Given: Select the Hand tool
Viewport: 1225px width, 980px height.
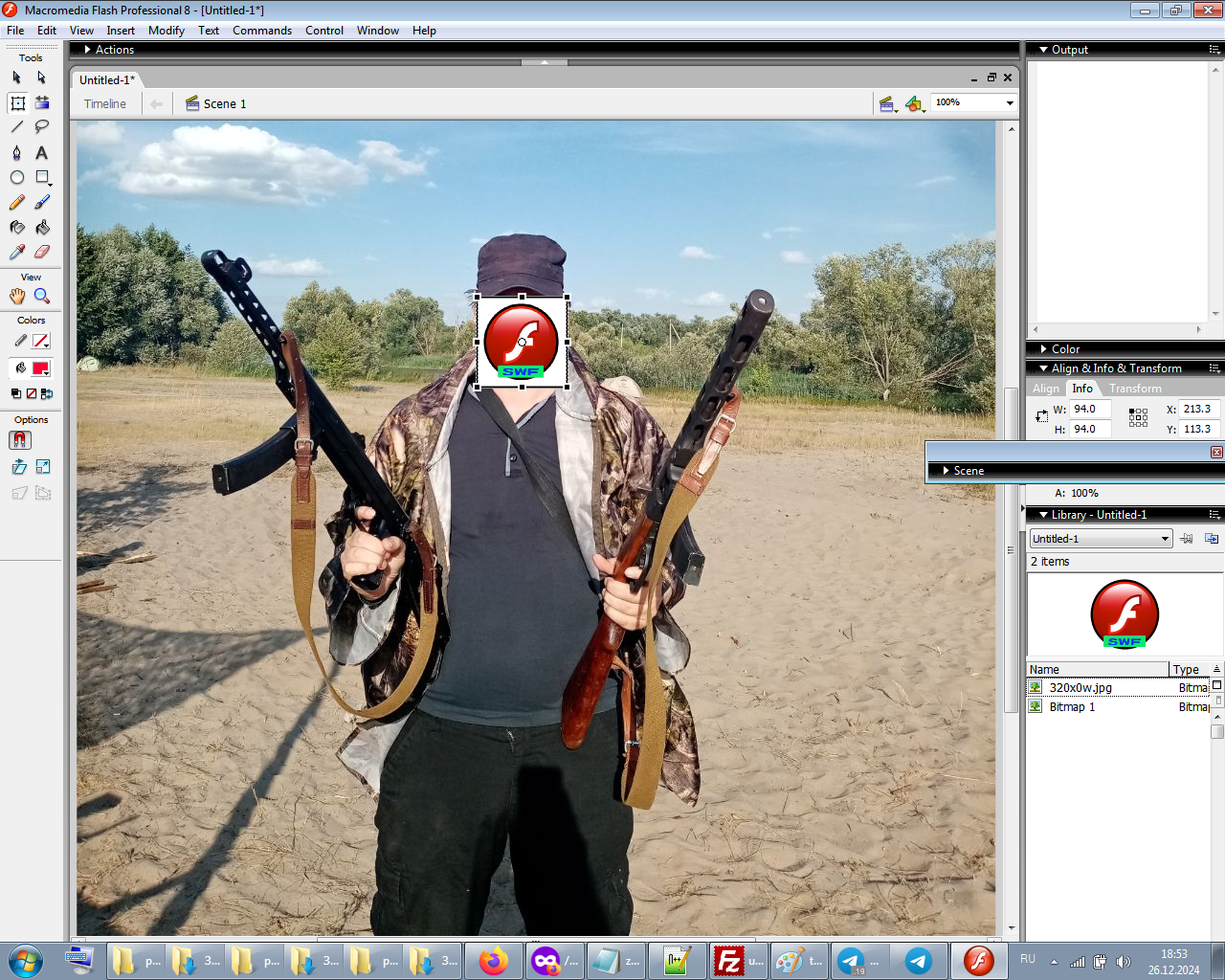Looking at the screenshot, I should [17, 297].
